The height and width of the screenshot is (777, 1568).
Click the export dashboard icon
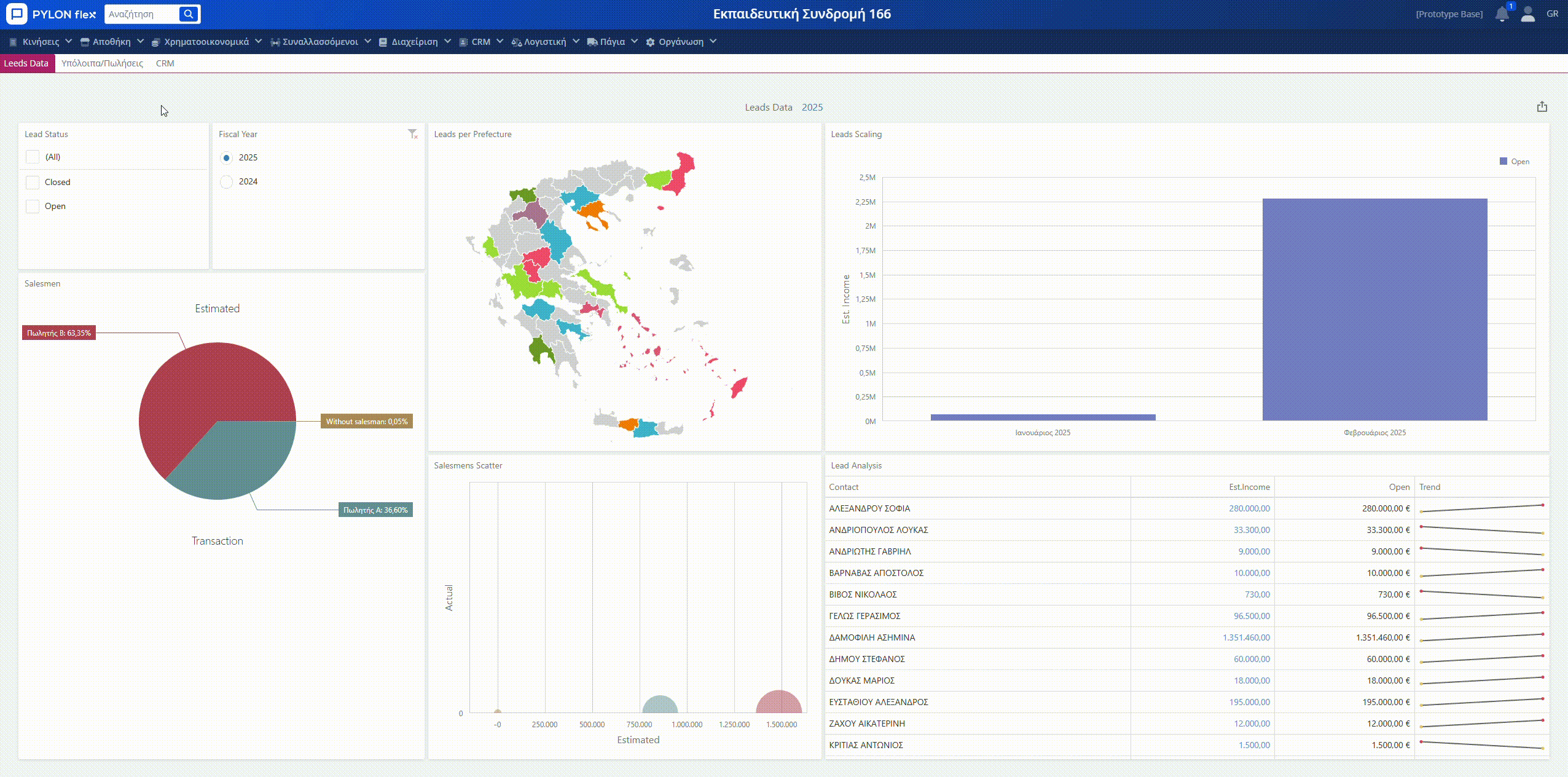(x=1542, y=107)
